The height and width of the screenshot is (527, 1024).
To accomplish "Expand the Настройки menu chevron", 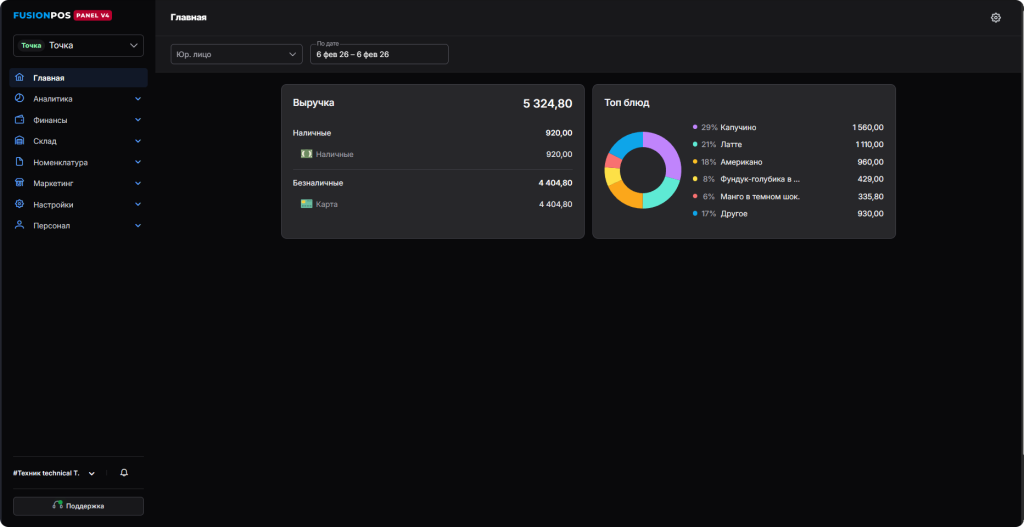I will coord(138,204).
